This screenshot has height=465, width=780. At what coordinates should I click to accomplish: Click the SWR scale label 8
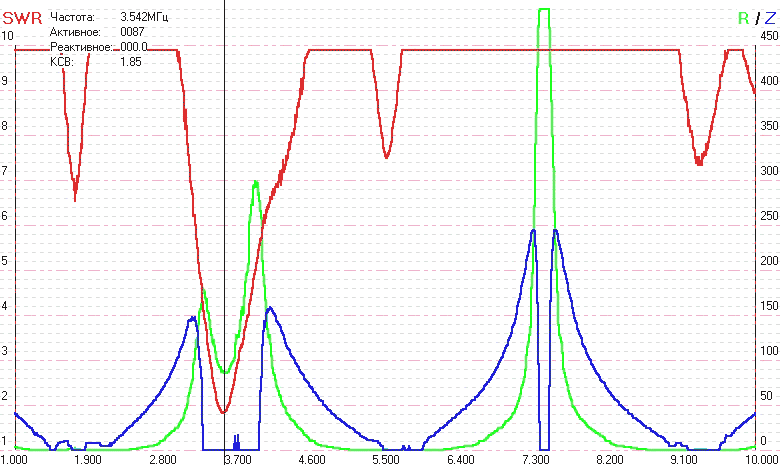[x=4, y=125]
